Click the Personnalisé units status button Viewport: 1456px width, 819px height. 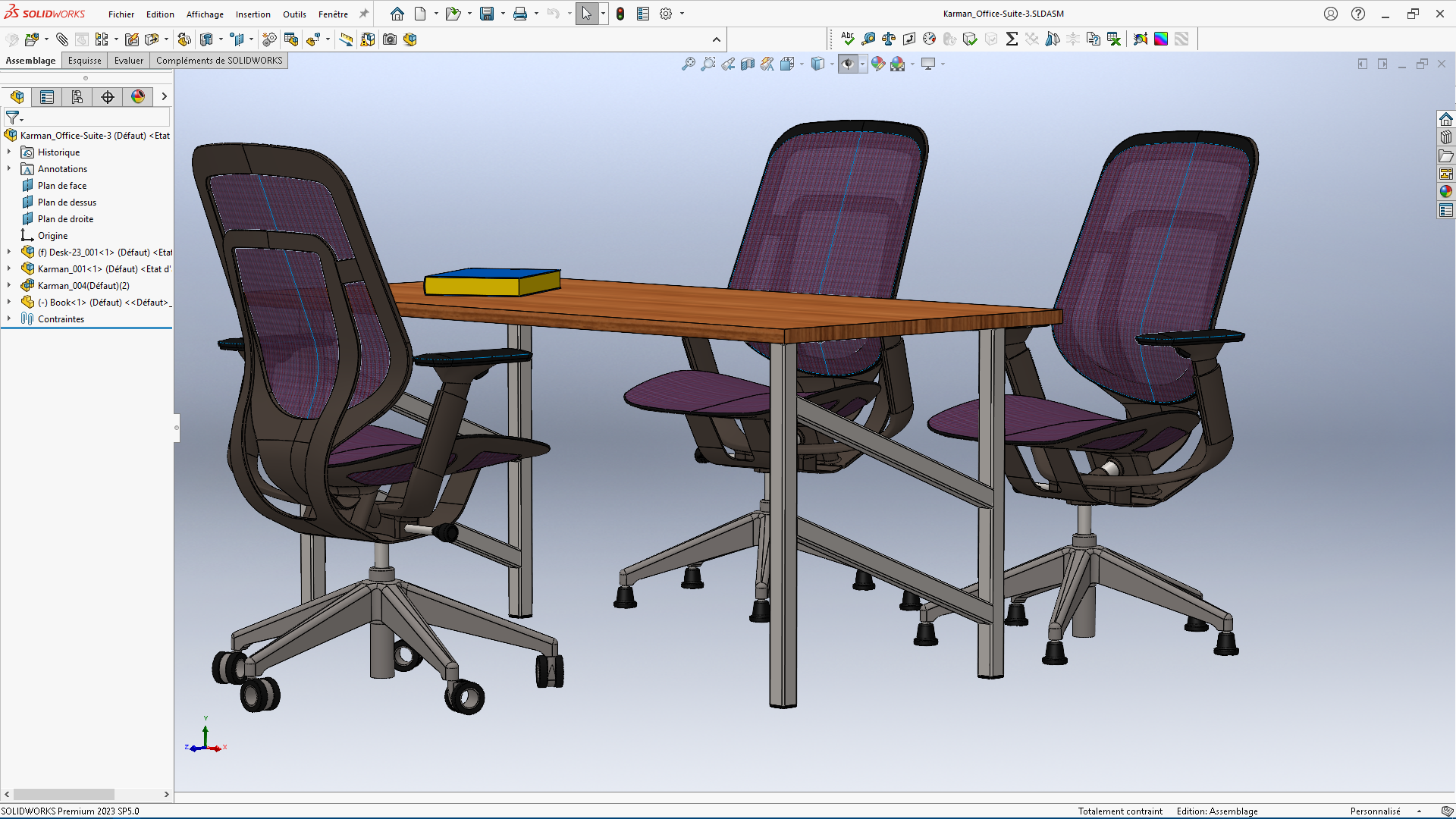(1375, 811)
